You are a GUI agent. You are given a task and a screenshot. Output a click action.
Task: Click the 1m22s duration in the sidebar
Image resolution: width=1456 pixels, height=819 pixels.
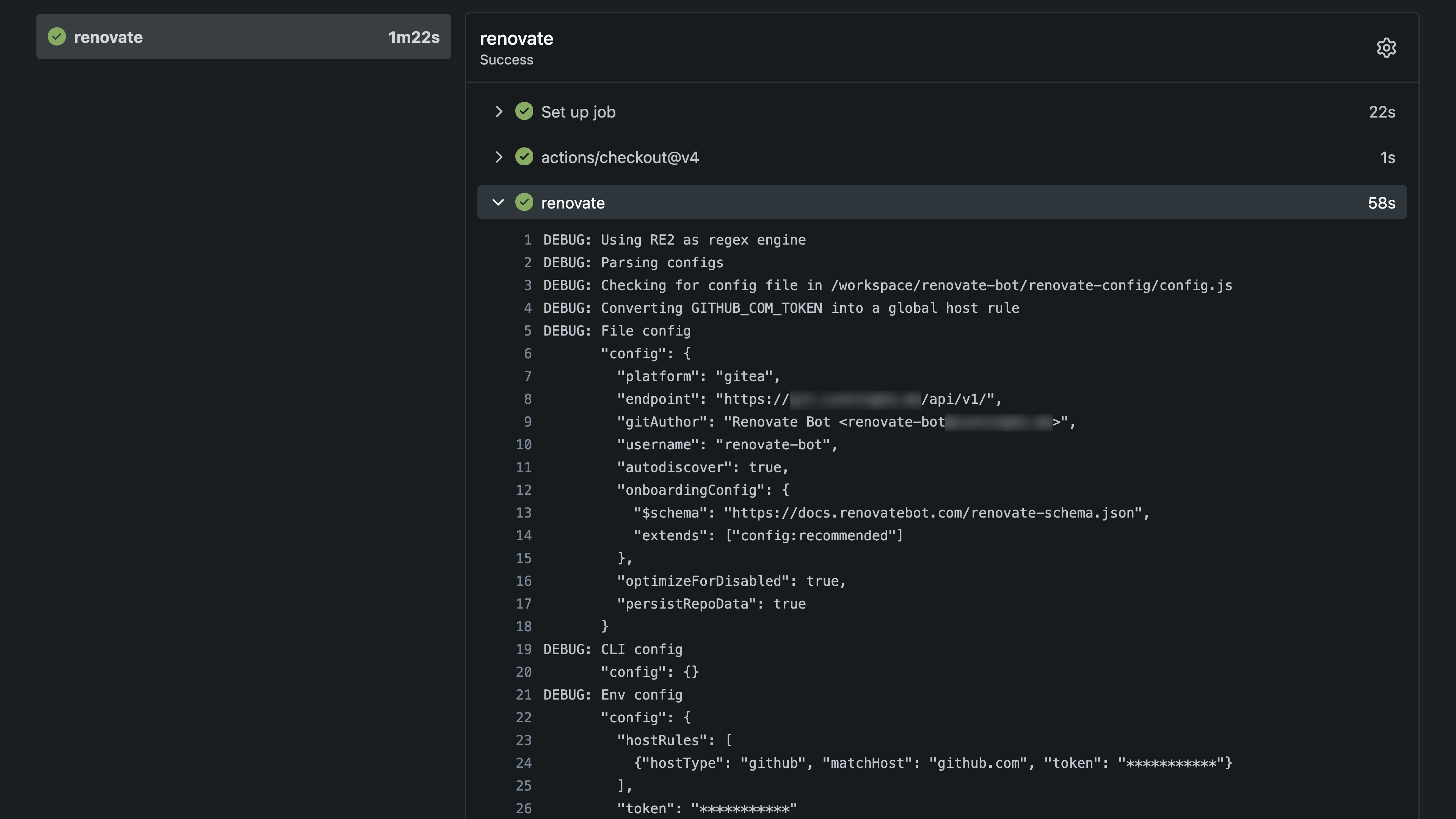pos(414,37)
